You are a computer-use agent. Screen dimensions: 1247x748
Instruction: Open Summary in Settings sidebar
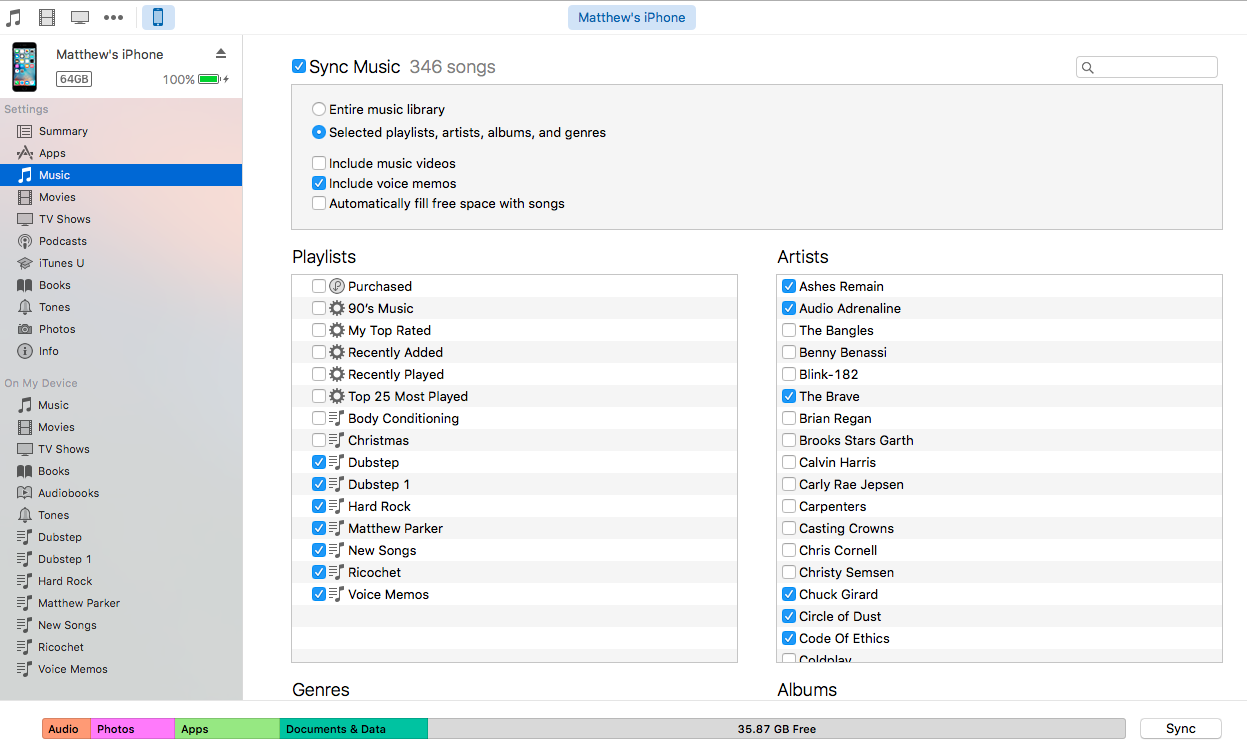[x=121, y=131]
